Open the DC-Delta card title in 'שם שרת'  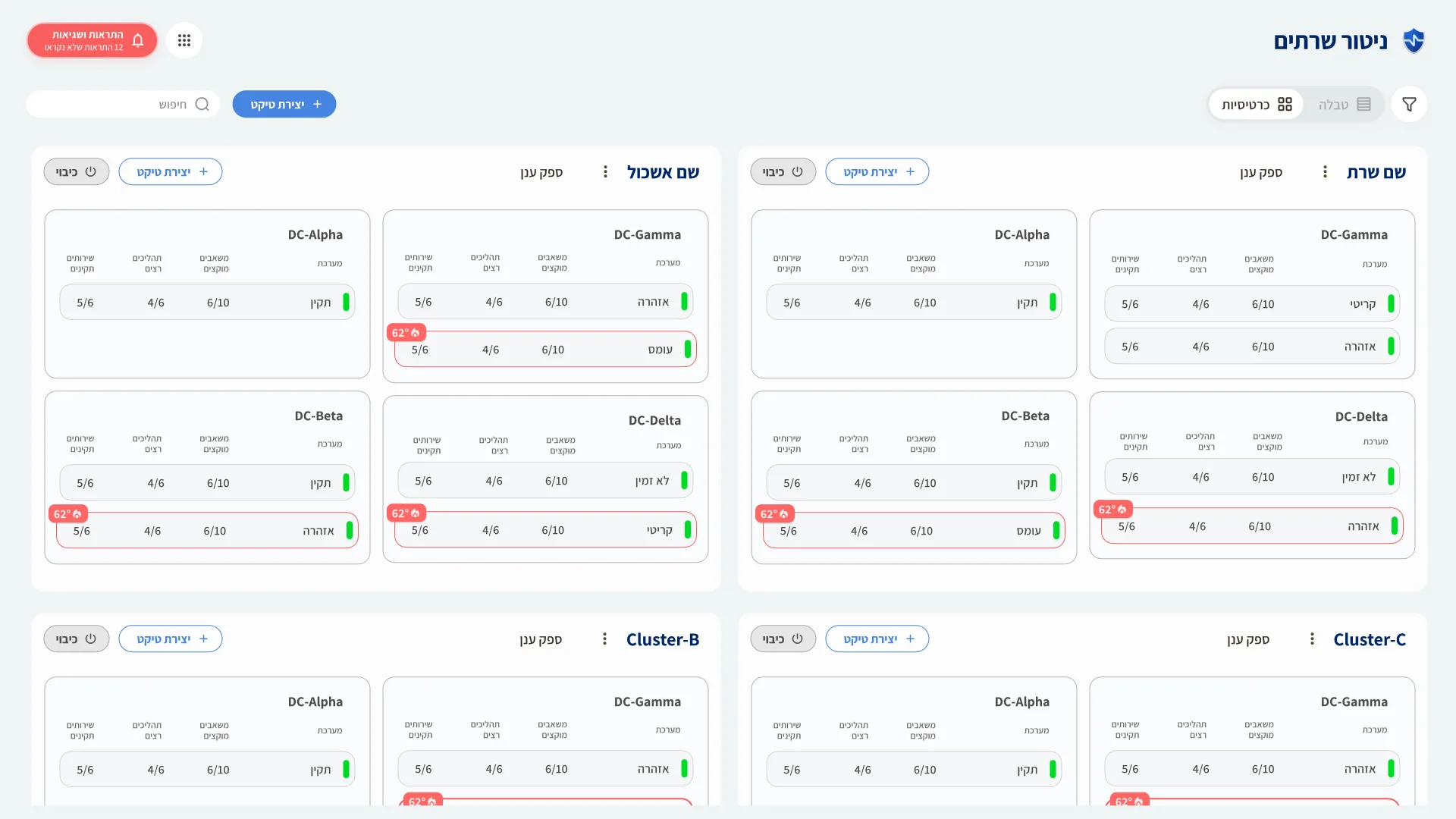pos(1361,417)
